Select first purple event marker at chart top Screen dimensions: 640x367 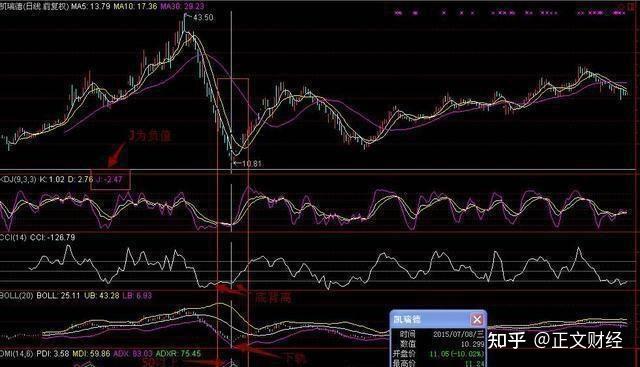pos(398,13)
